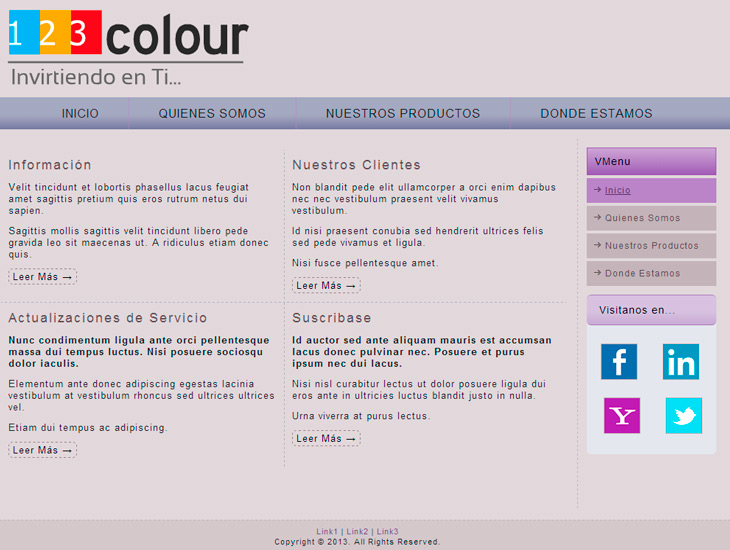Click the Facebook icon
Image resolution: width=730 pixels, height=550 pixels.
pos(618,361)
